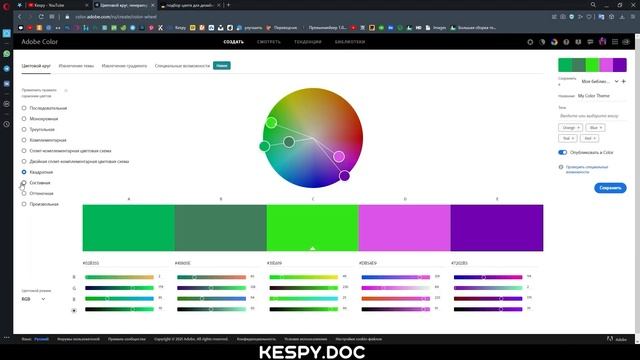Open the СМОТРЕТЬ navigation item
The width and height of the screenshot is (640, 360).
[x=269, y=42]
